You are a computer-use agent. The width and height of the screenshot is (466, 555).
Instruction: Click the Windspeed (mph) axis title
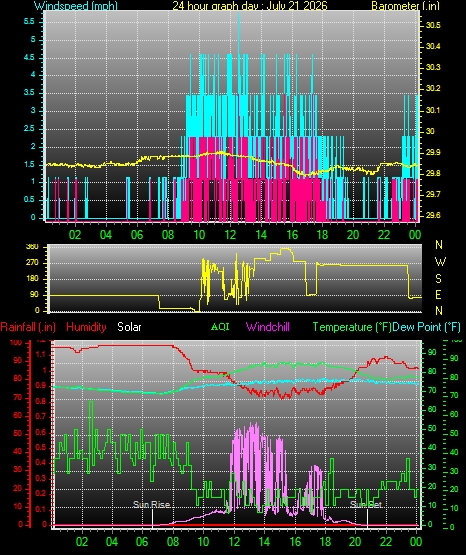[76, 6]
